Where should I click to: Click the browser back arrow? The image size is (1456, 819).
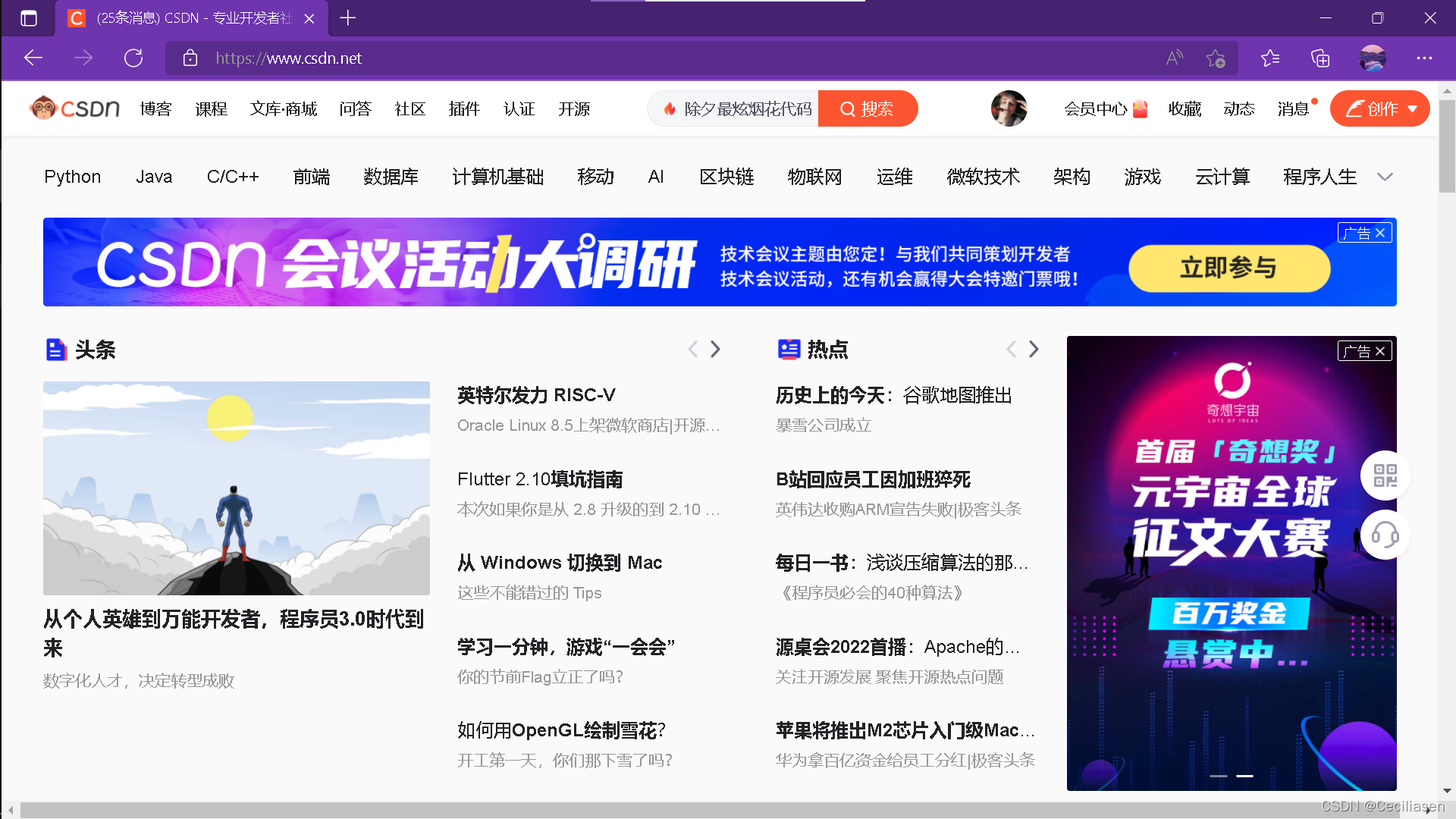click(x=33, y=58)
